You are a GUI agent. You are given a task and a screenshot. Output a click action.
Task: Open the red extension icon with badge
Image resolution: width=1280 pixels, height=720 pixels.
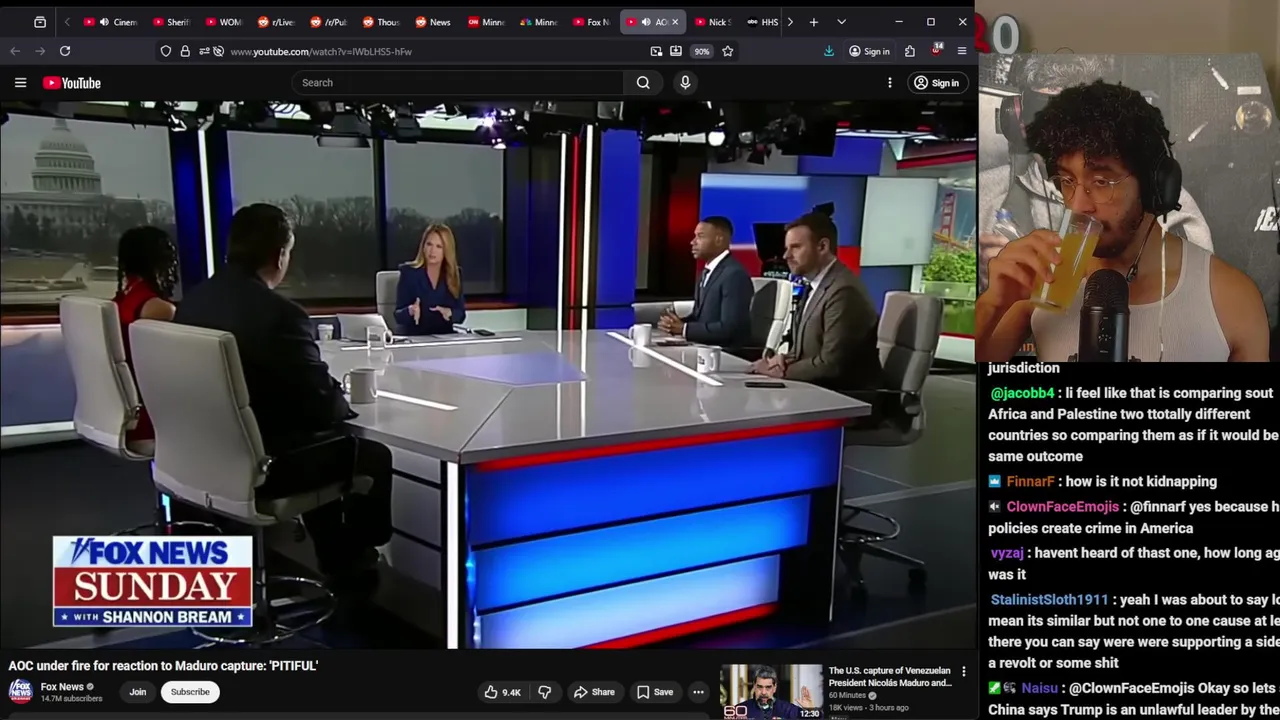click(x=936, y=50)
